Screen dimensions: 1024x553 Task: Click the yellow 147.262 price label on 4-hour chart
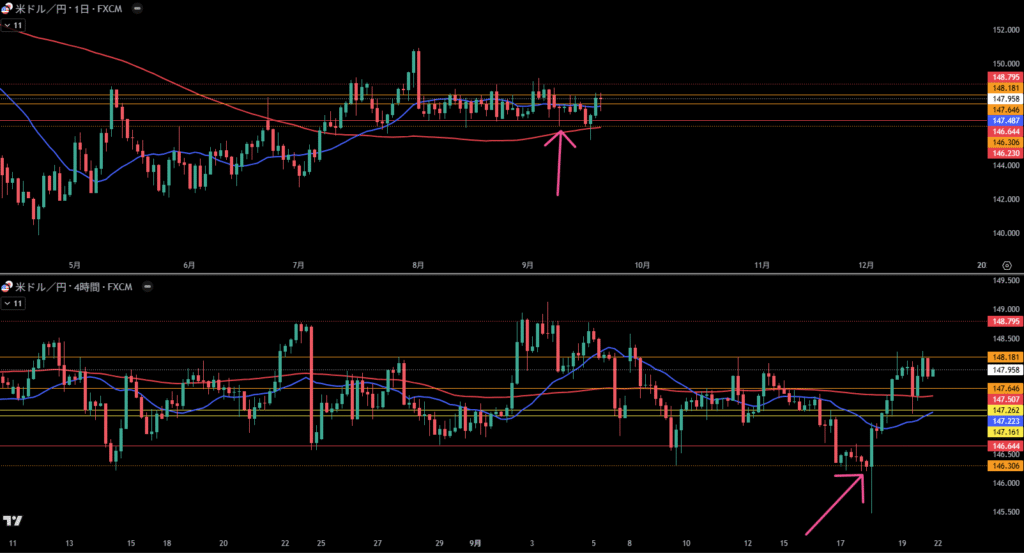(x=1004, y=410)
